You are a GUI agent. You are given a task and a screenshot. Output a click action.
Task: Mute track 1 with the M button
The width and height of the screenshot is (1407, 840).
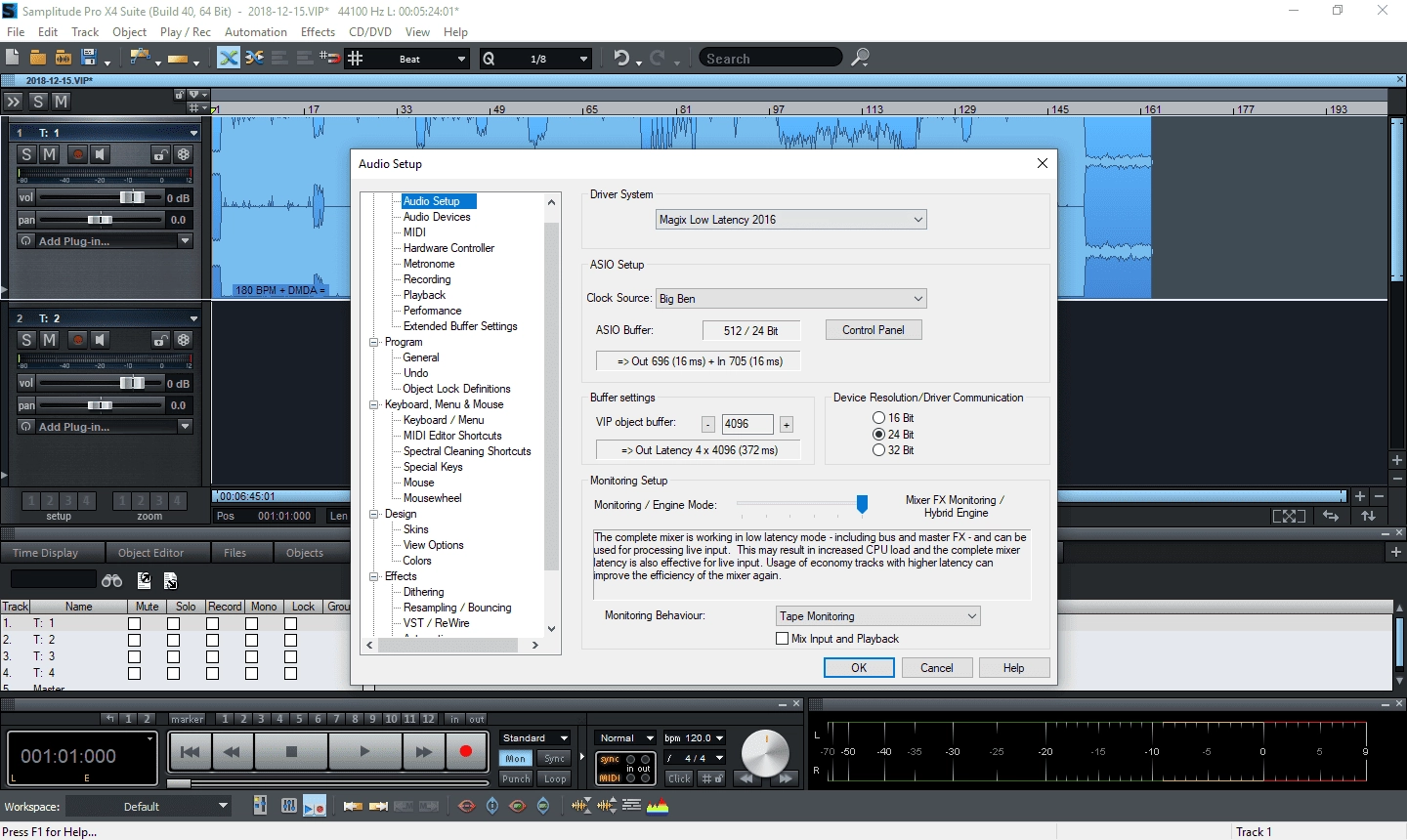pyautogui.click(x=49, y=154)
